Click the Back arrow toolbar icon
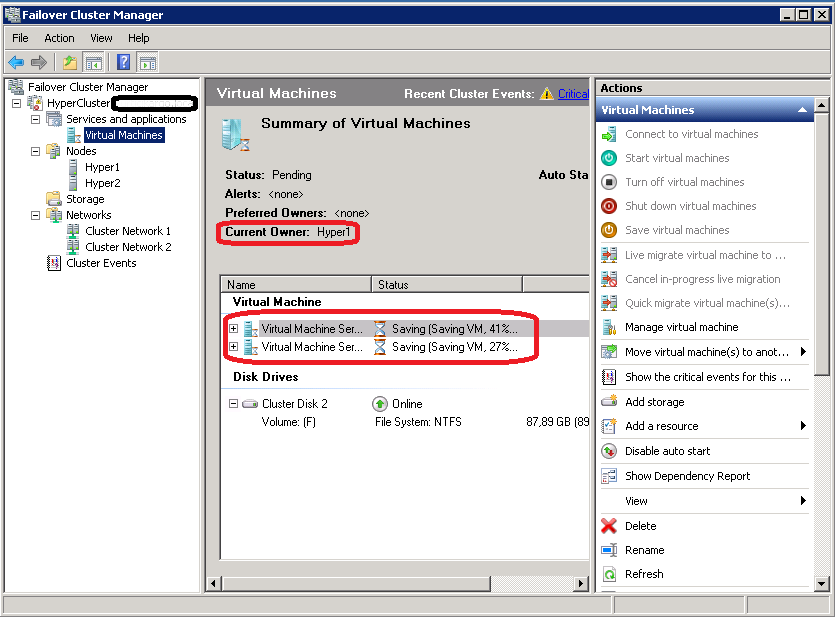835x617 pixels. click(x=16, y=62)
